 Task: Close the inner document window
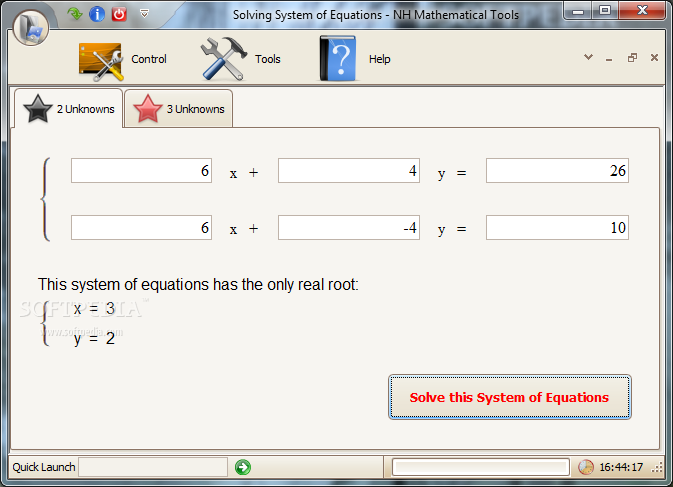coord(654,57)
